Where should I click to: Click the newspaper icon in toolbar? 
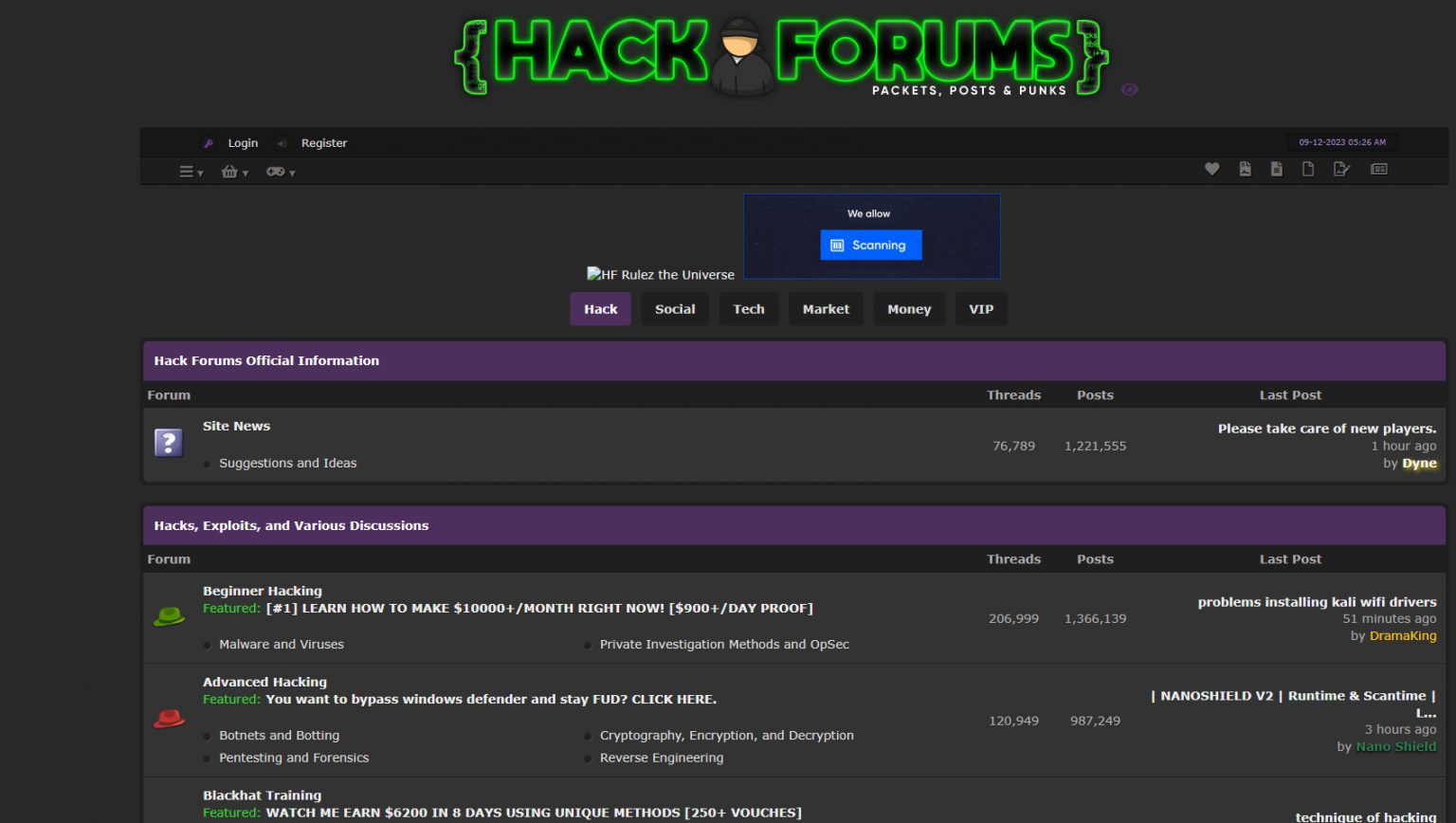[1379, 169]
